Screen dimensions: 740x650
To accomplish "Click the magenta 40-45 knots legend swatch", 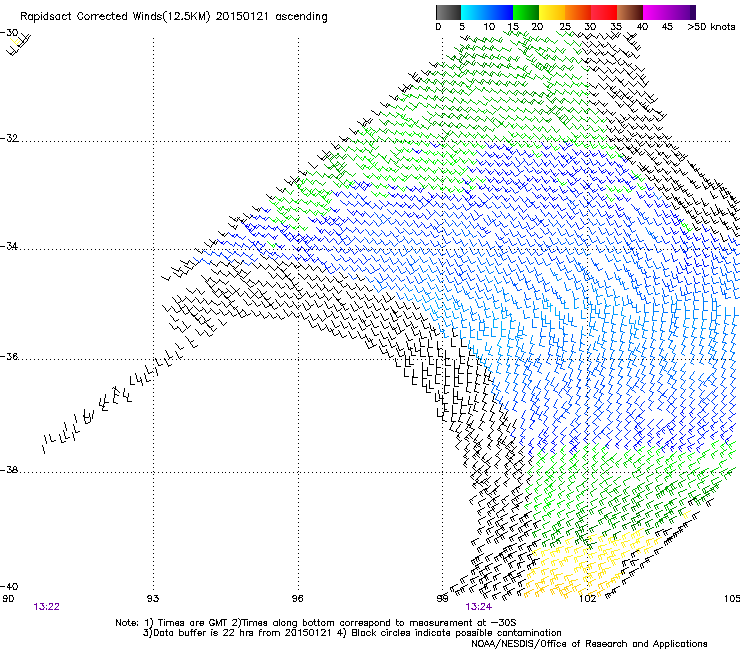I will [x=656, y=12].
